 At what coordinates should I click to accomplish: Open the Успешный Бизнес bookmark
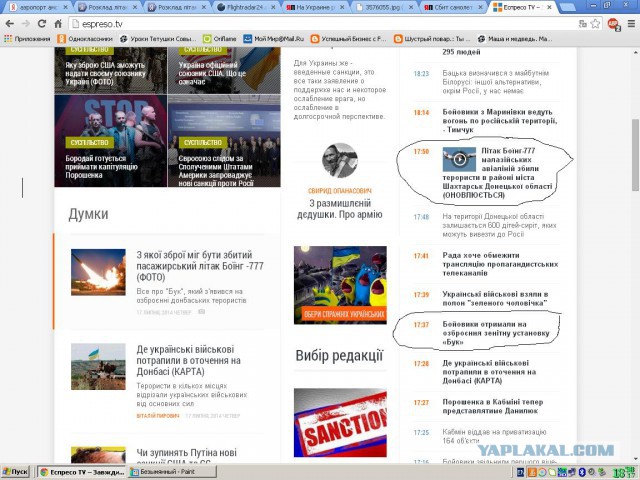click(348, 39)
